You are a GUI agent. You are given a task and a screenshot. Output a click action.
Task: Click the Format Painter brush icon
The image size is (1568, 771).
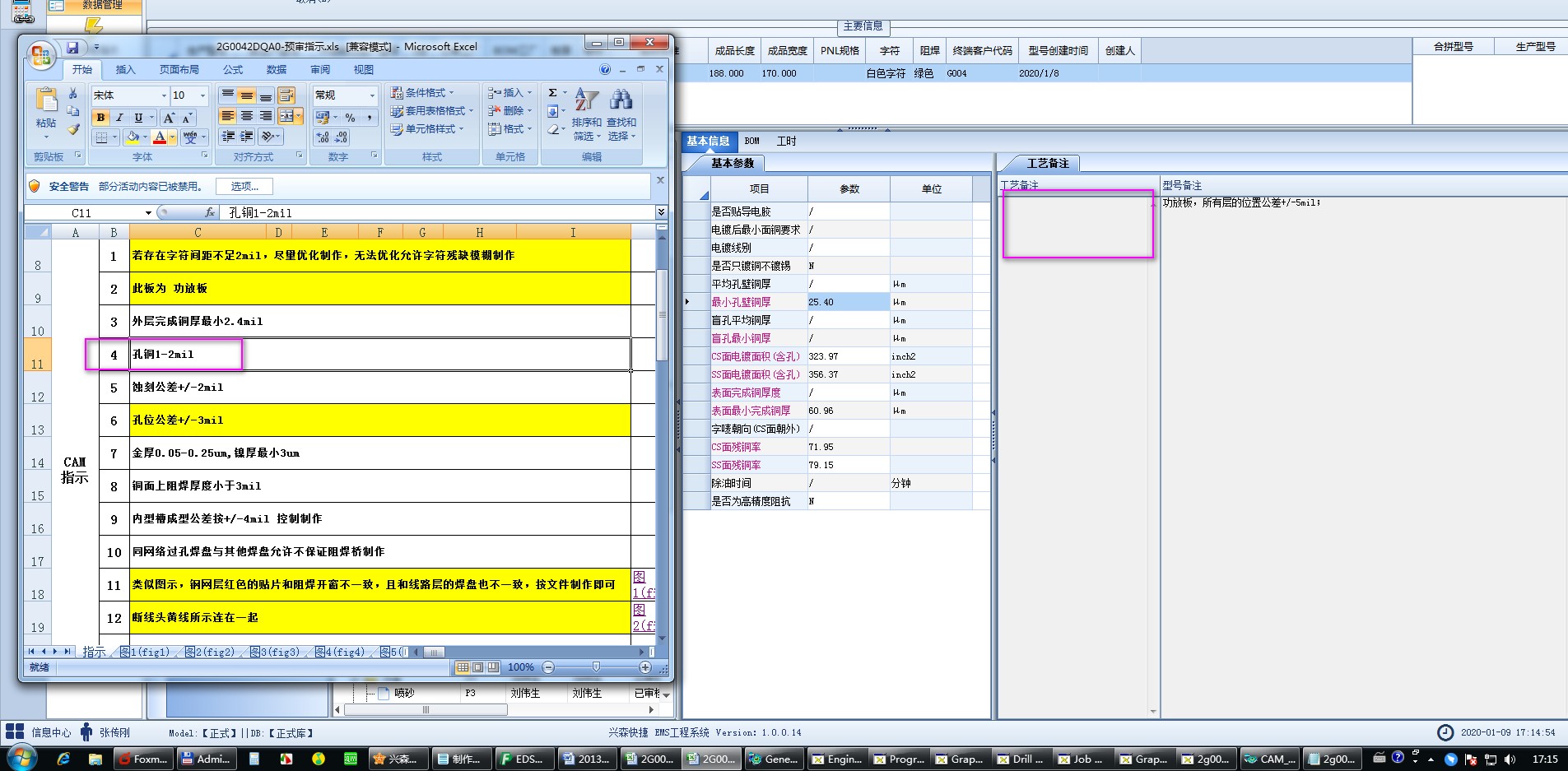tap(73, 129)
